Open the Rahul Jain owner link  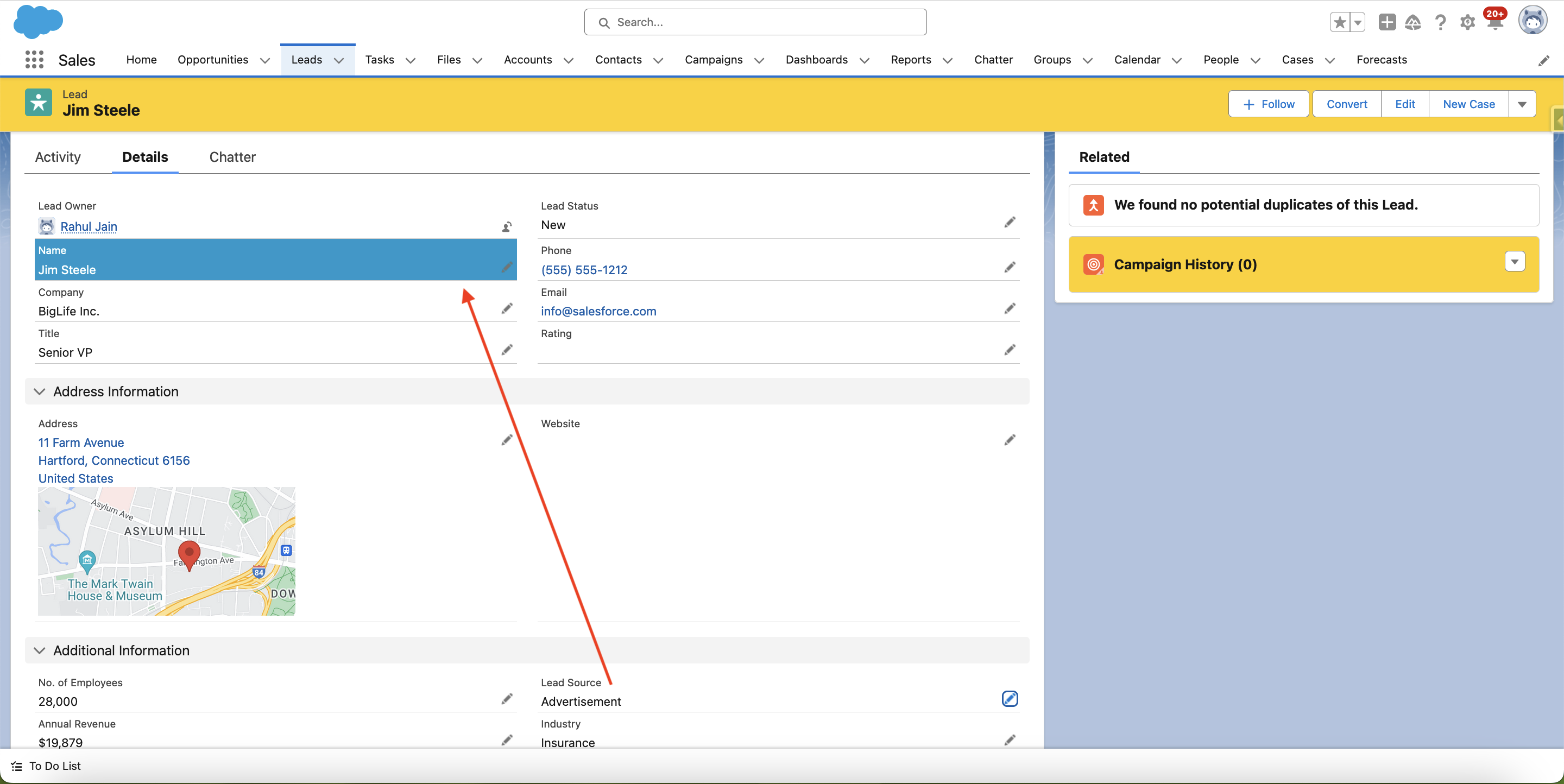[x=89, y=226]
